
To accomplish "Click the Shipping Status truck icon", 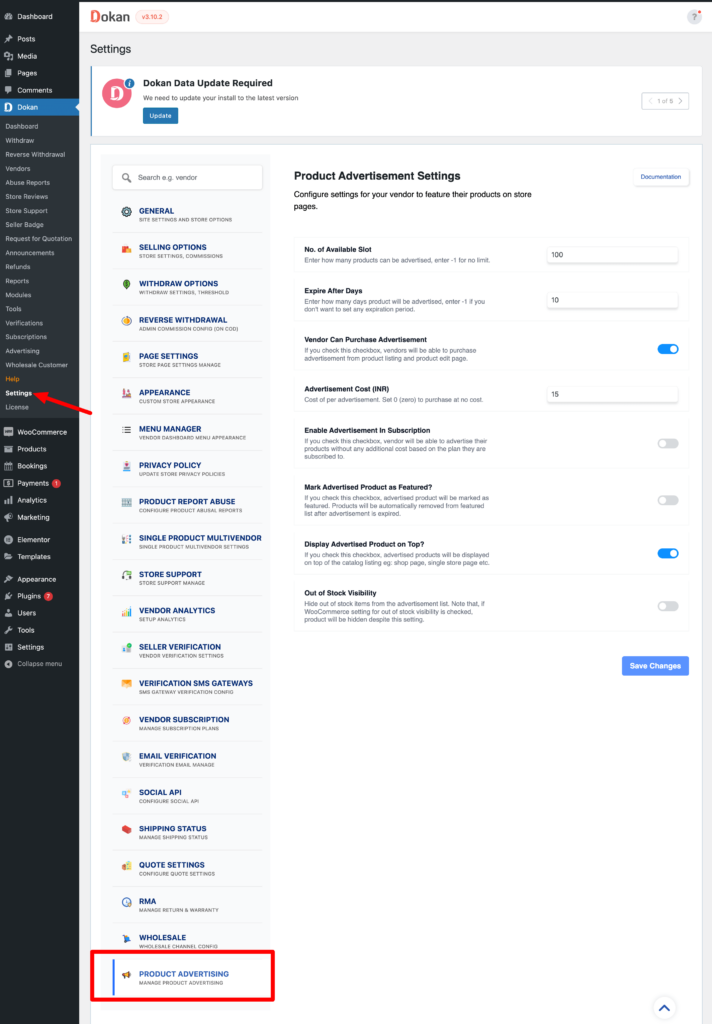I will [127, 830].
